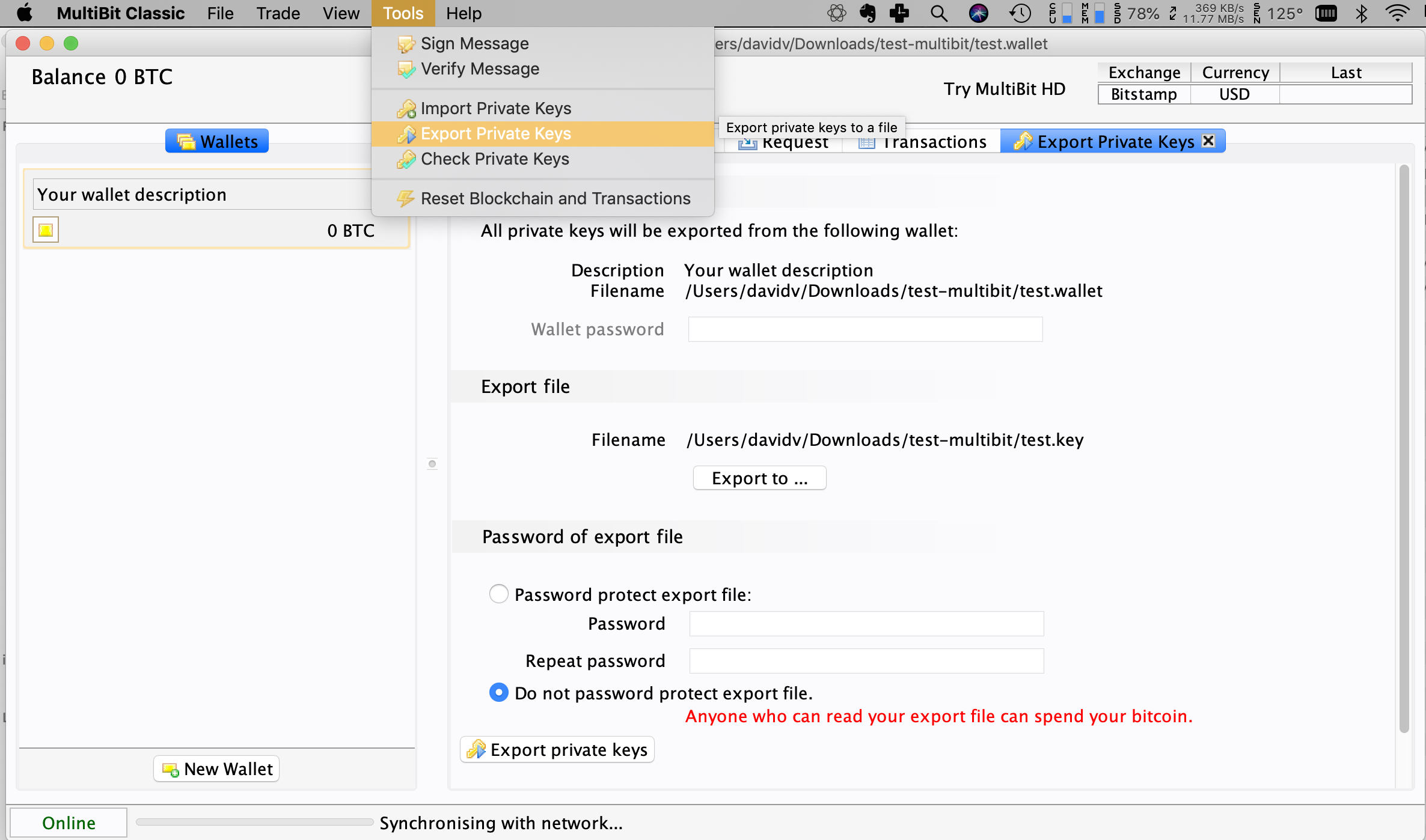This screenshot has height=840, width=1426.
Task: Open the View menu
Action: click(341, 13)
